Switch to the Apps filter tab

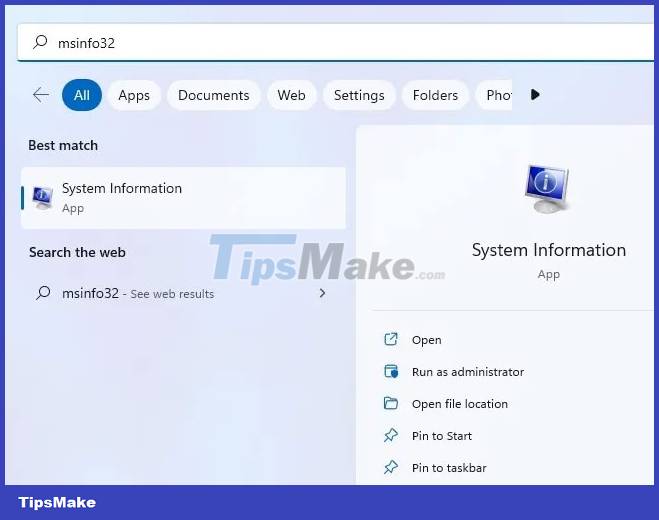(134, 95)
